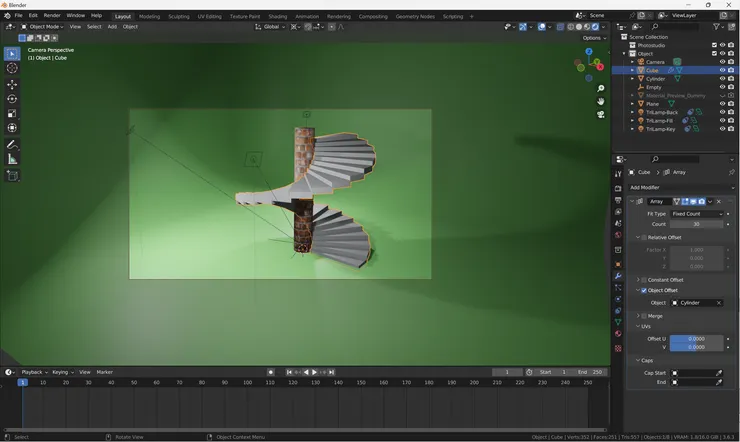Enable the Relative Offset checkbox
The image size is (740, 442).
pyautogui.click(x=643, y=237)
